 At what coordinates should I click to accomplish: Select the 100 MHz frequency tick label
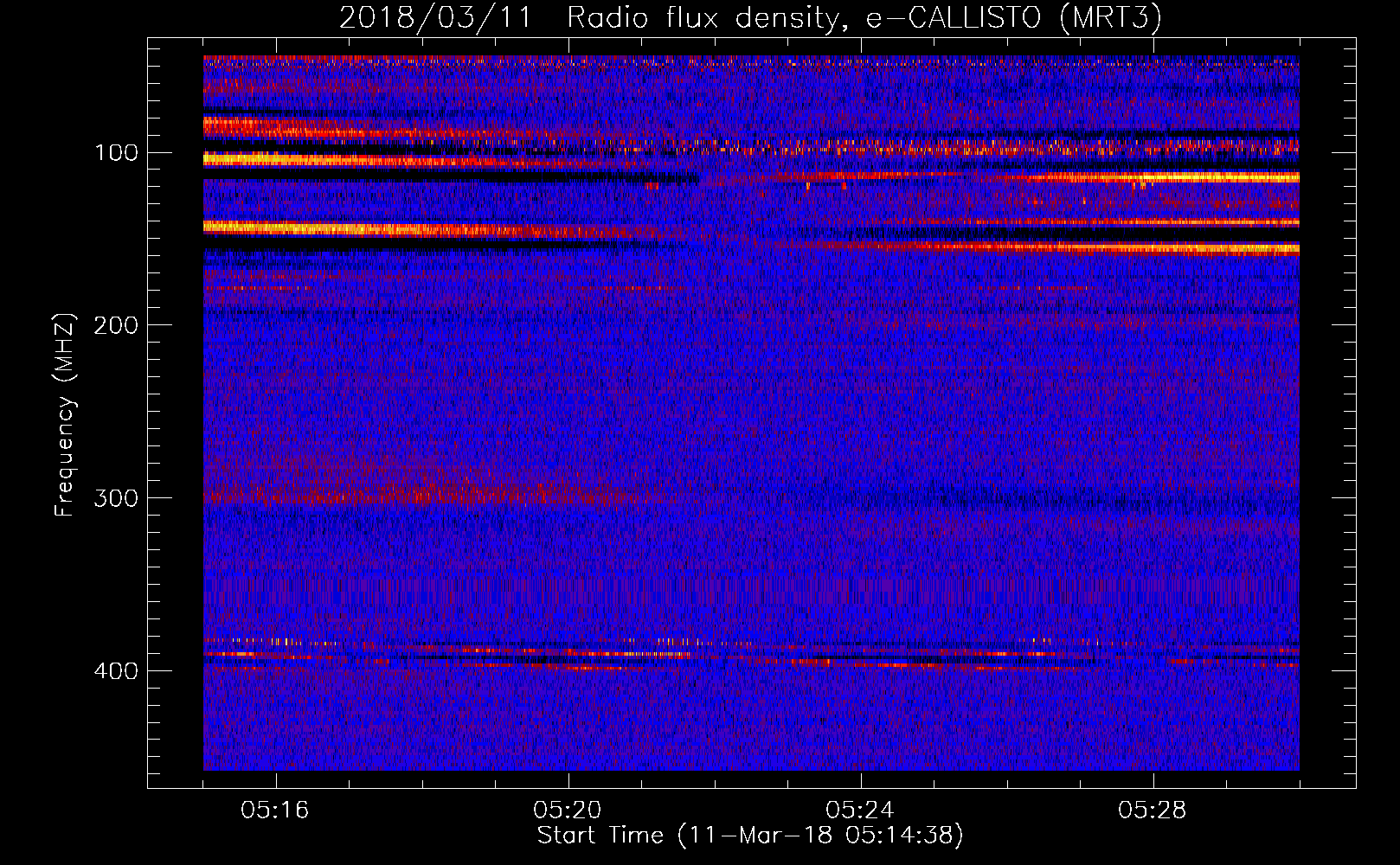116,153
